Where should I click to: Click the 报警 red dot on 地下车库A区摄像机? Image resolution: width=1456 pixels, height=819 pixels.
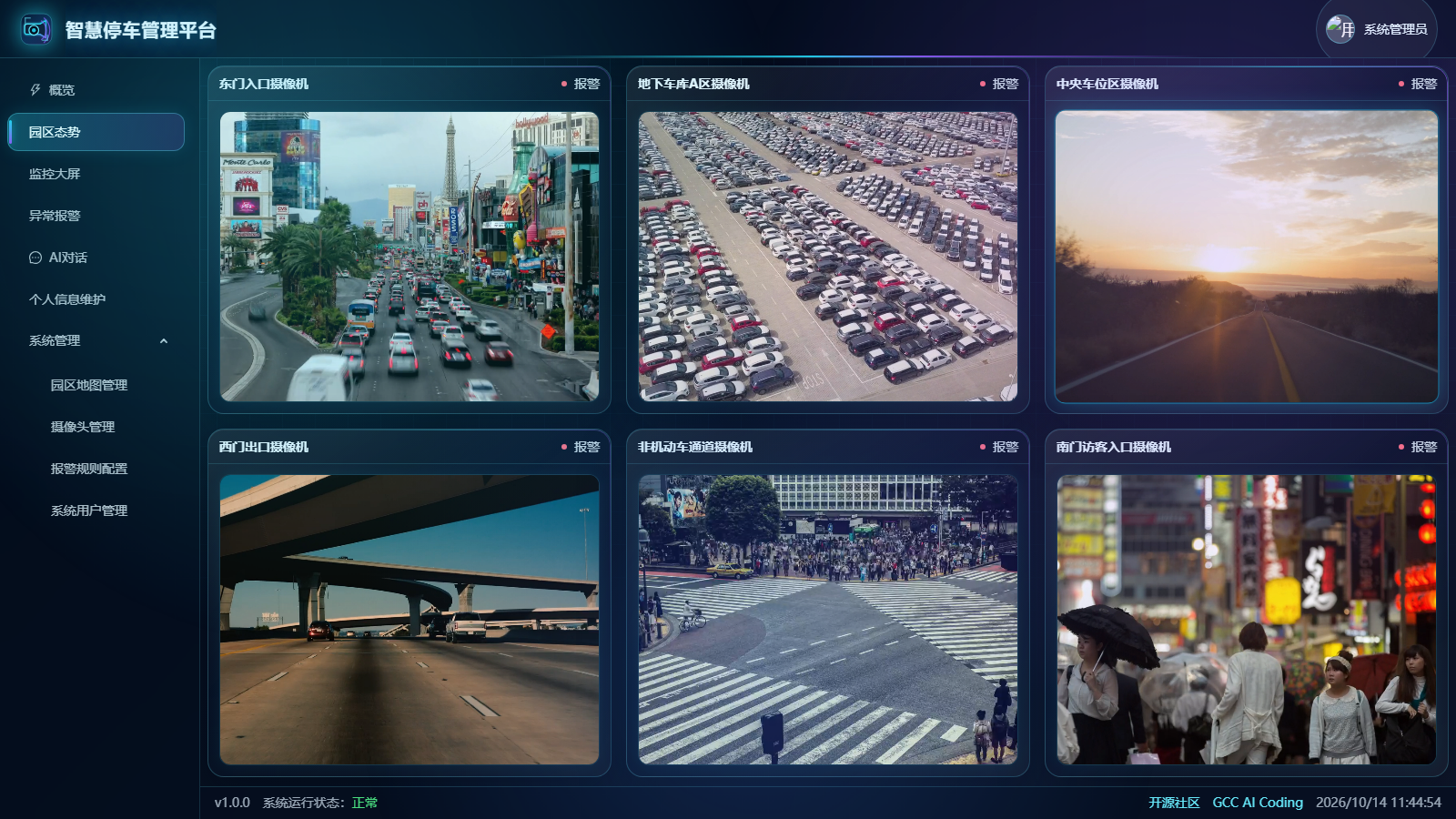click(x=983, y=84)
